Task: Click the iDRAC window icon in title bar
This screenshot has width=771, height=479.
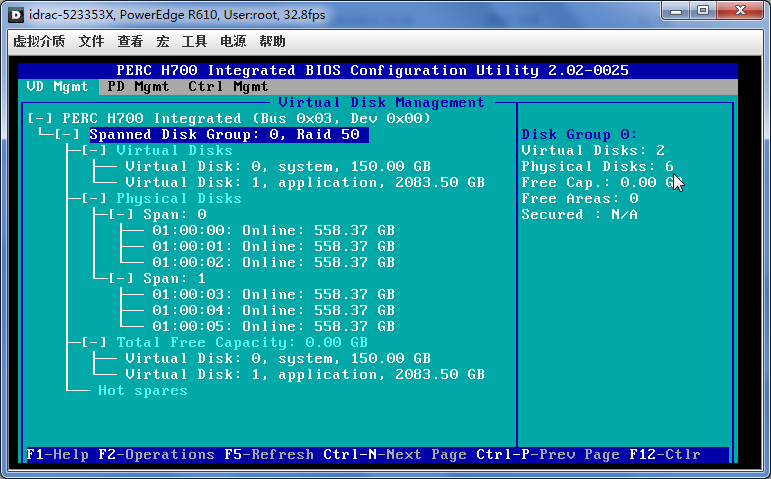Action: 16,15
